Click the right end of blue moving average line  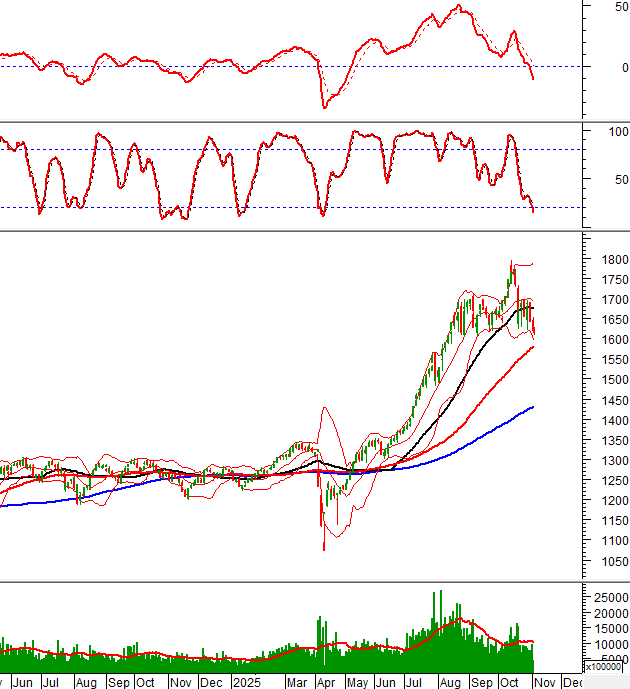[x=533, y=407]
